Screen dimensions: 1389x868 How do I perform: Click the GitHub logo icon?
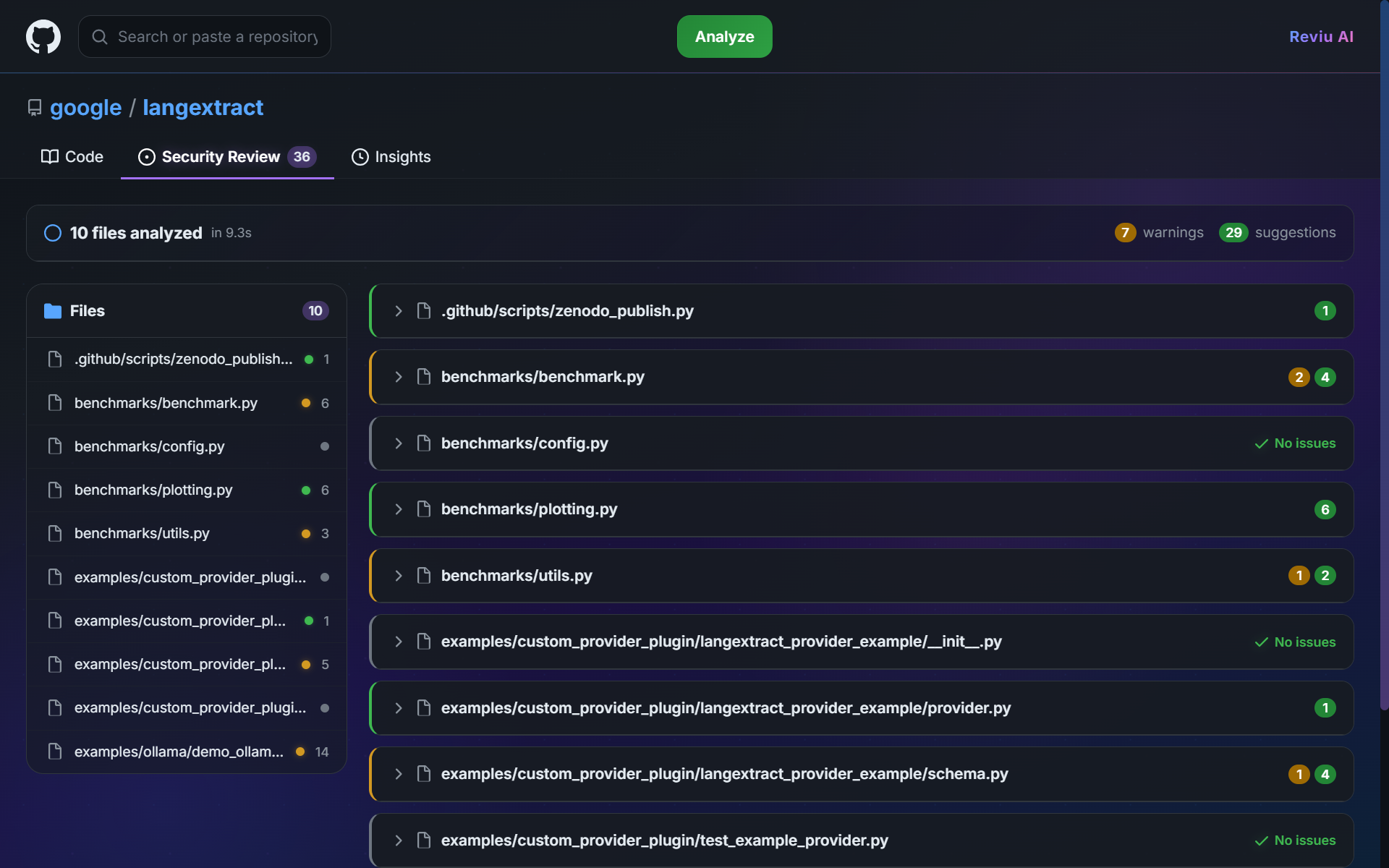point(43,36)
